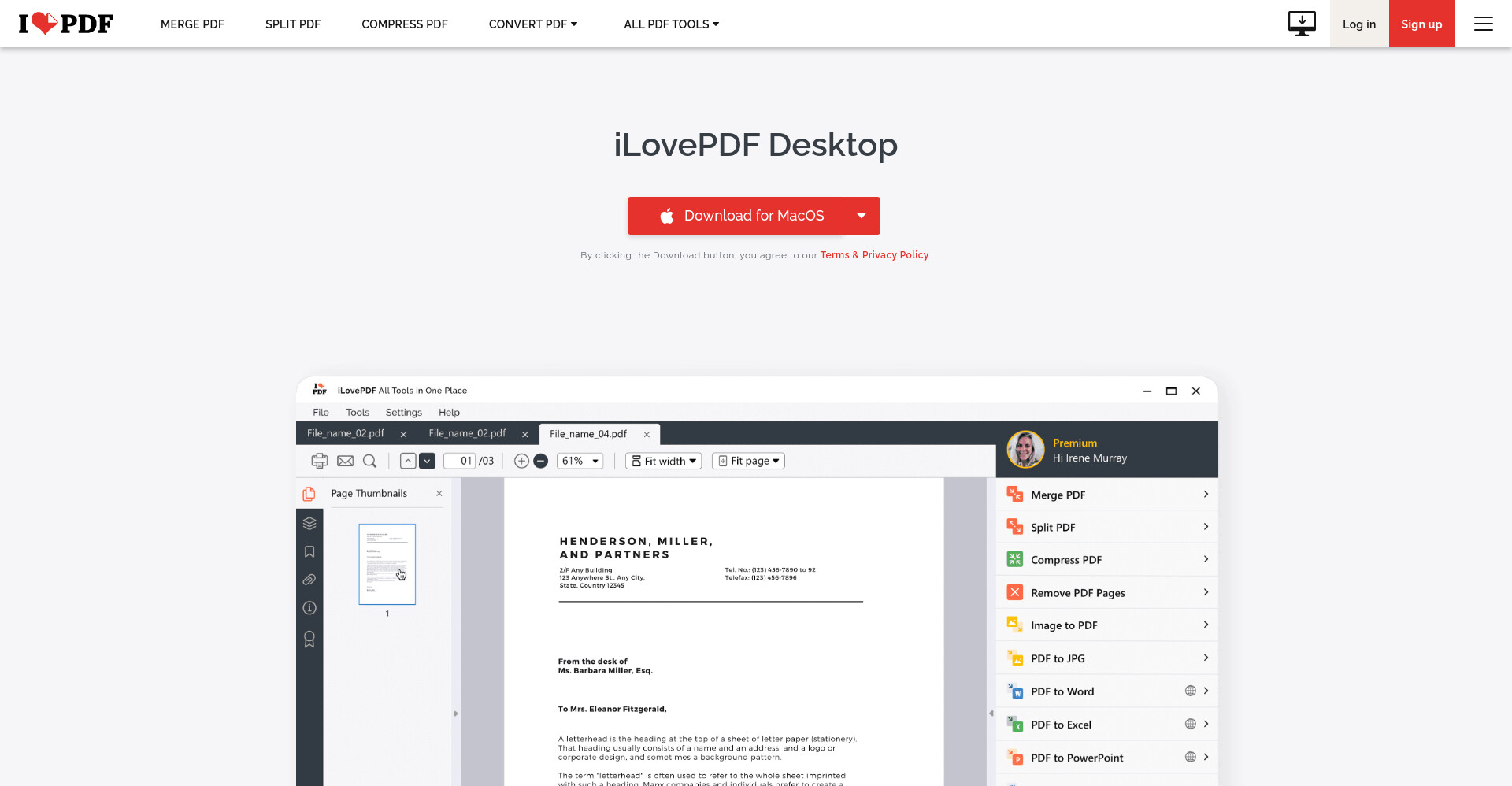Click the Image to PDF icon

pyautogui.click(x=1015, y=625)
